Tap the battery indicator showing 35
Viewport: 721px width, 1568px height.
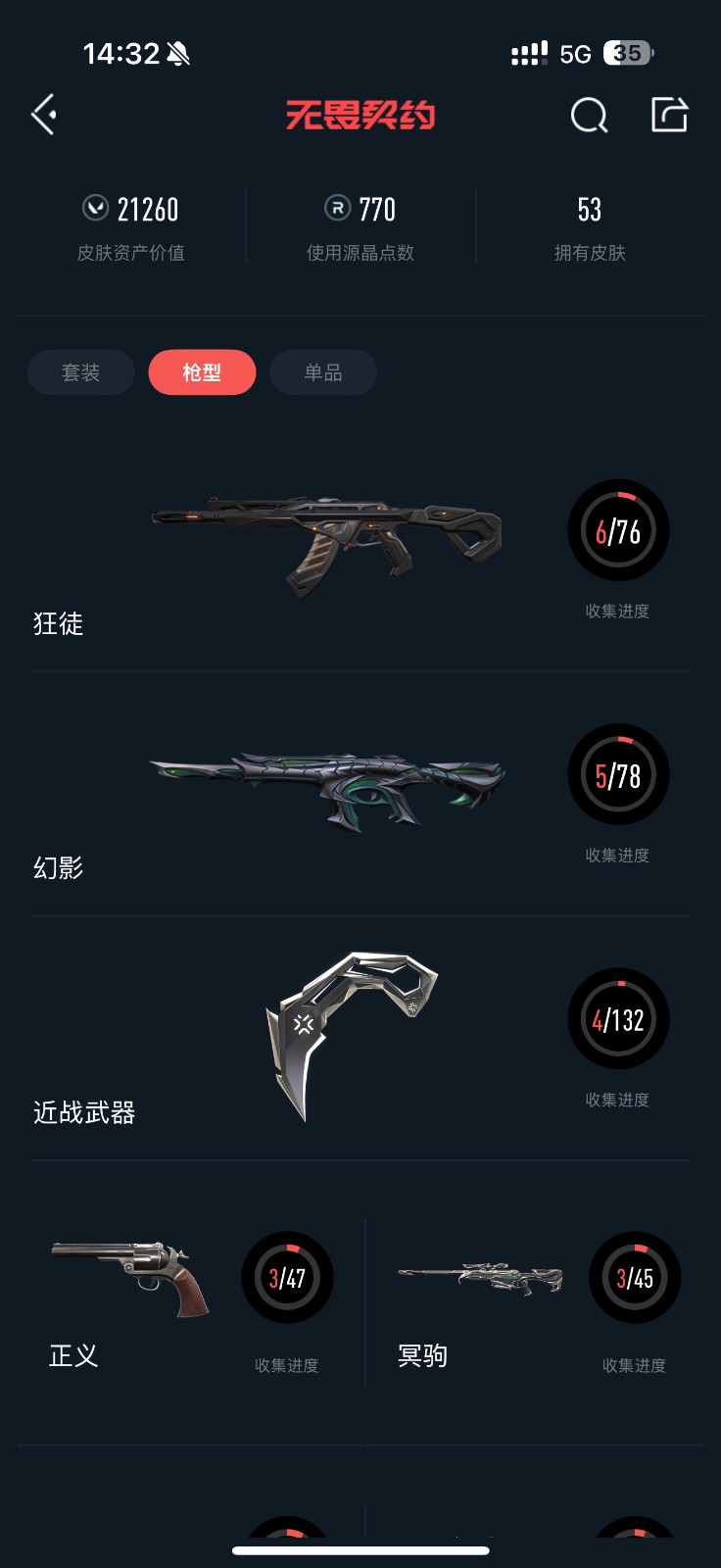628,53
